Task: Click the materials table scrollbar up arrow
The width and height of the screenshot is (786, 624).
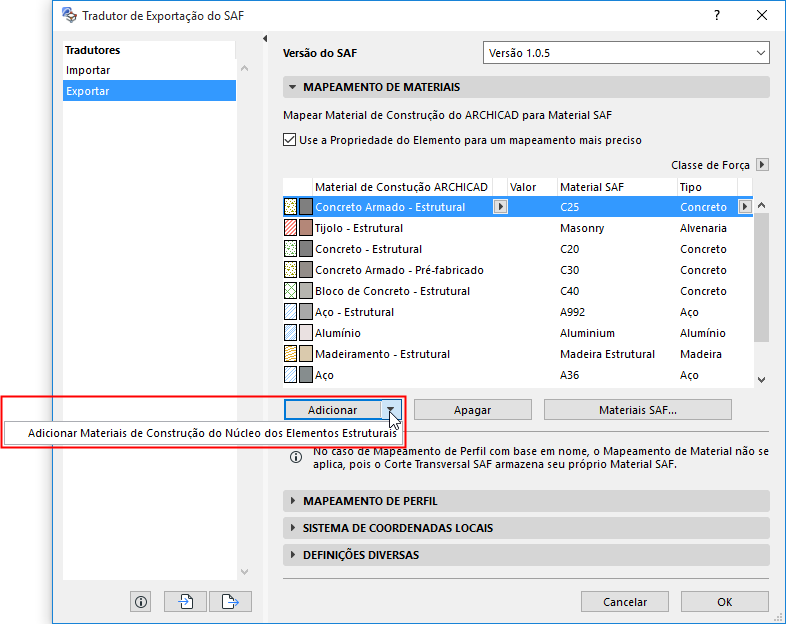Action: point(761,205)
